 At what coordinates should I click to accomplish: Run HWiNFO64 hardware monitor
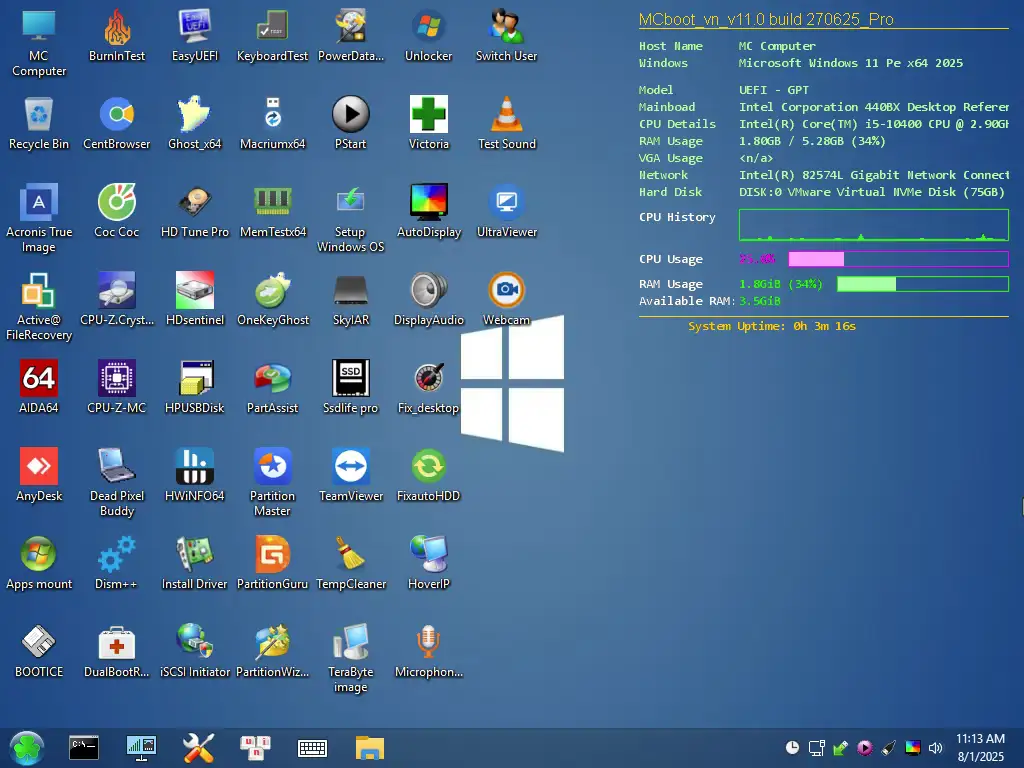(194, 467)
